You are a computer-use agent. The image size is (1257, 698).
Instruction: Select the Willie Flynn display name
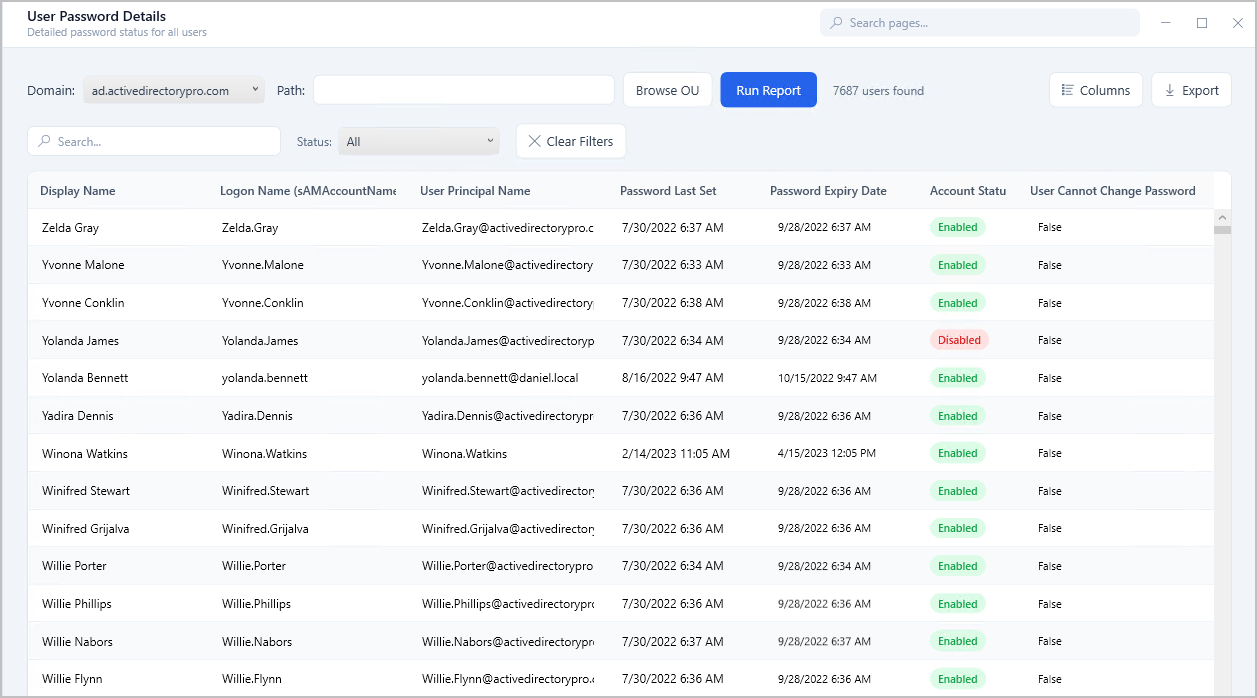click(72, 679)
